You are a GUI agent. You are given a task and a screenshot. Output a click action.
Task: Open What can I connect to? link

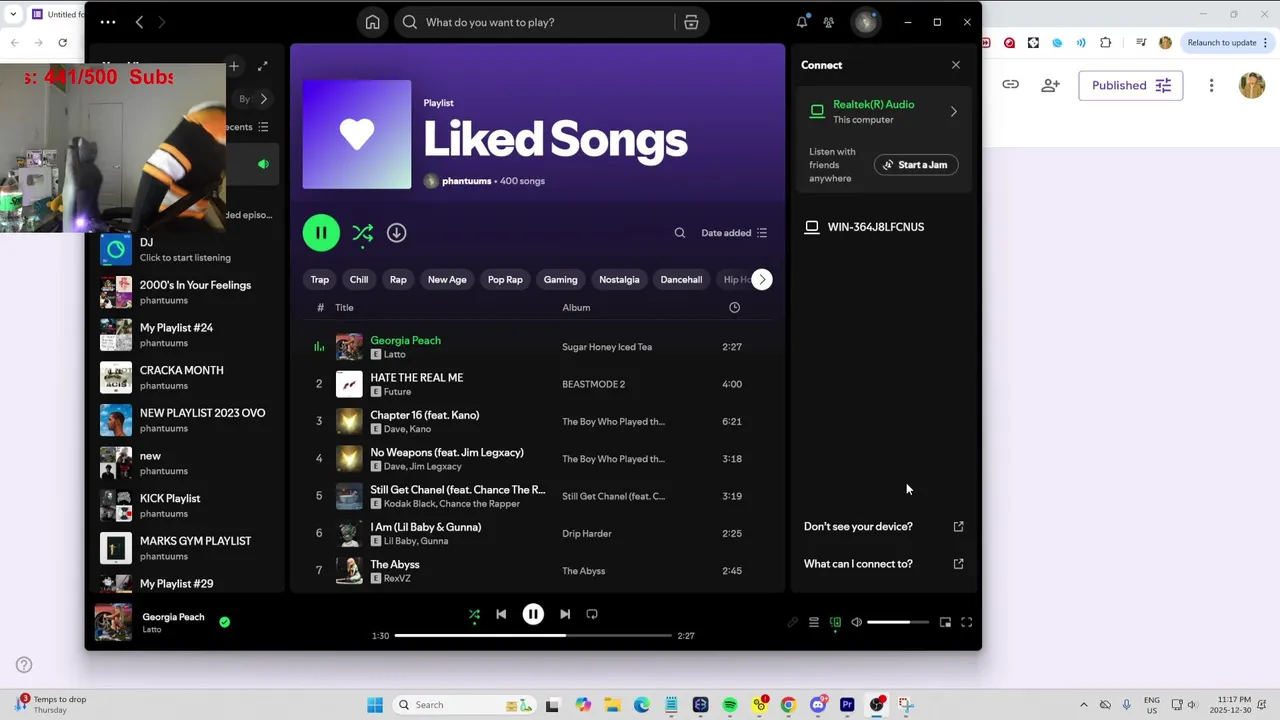pyautogui.click(x=883, y=564)
